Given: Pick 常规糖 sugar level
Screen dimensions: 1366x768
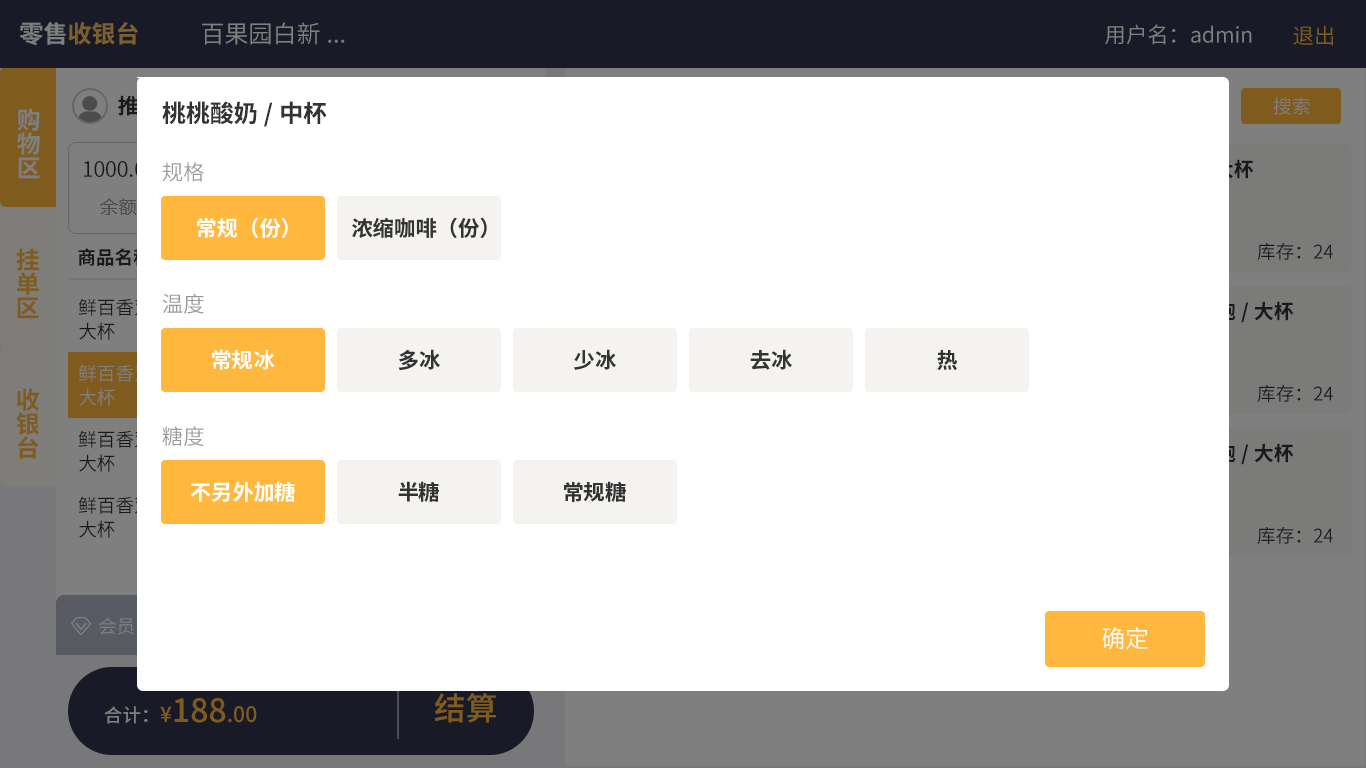Looking at the screenshot, I should tap(595, 492).
